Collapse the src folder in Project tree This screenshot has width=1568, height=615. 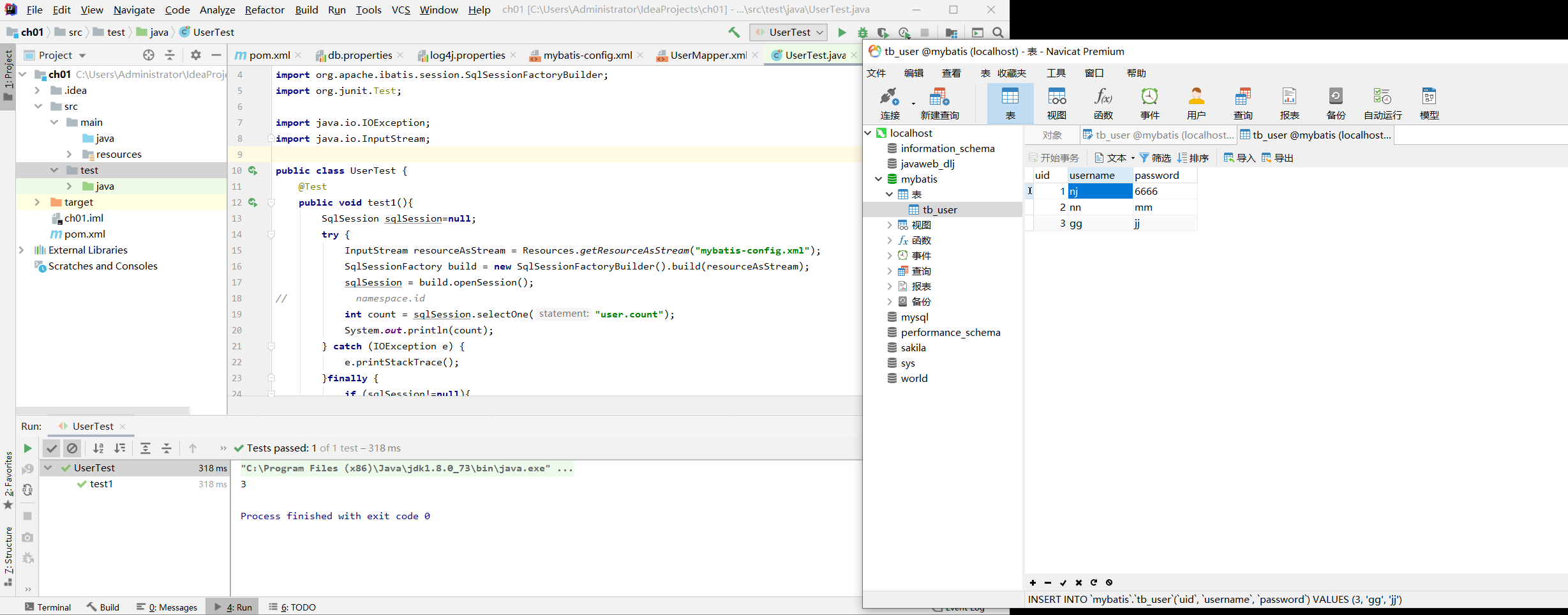(38, 106)
